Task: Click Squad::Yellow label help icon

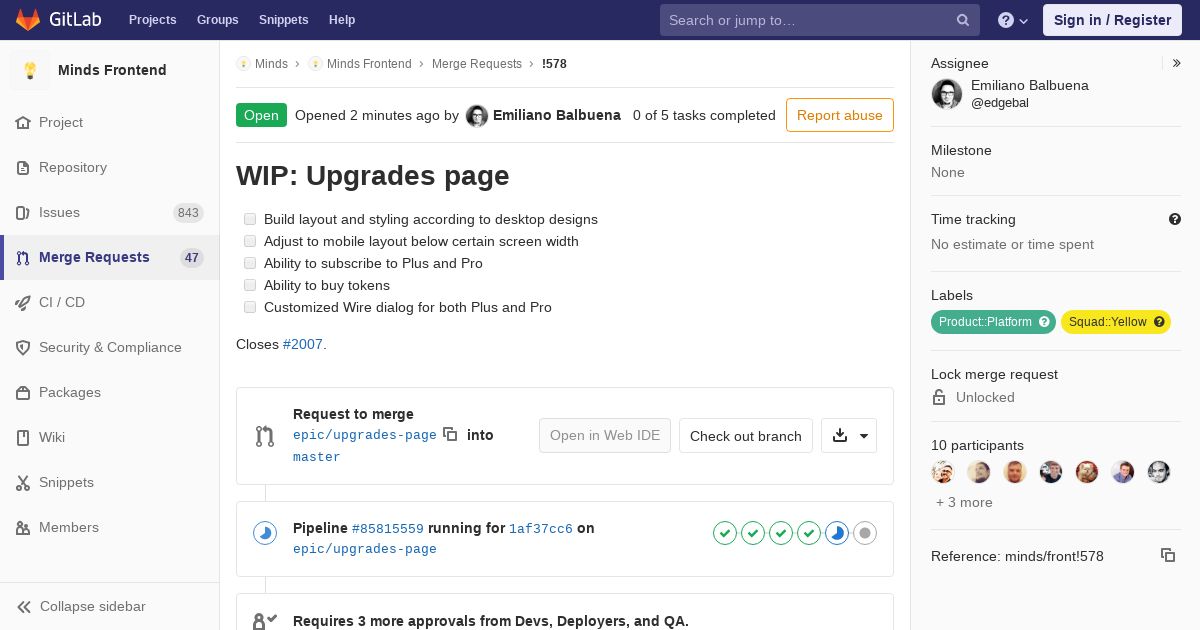Action: tap(1159, 322)
